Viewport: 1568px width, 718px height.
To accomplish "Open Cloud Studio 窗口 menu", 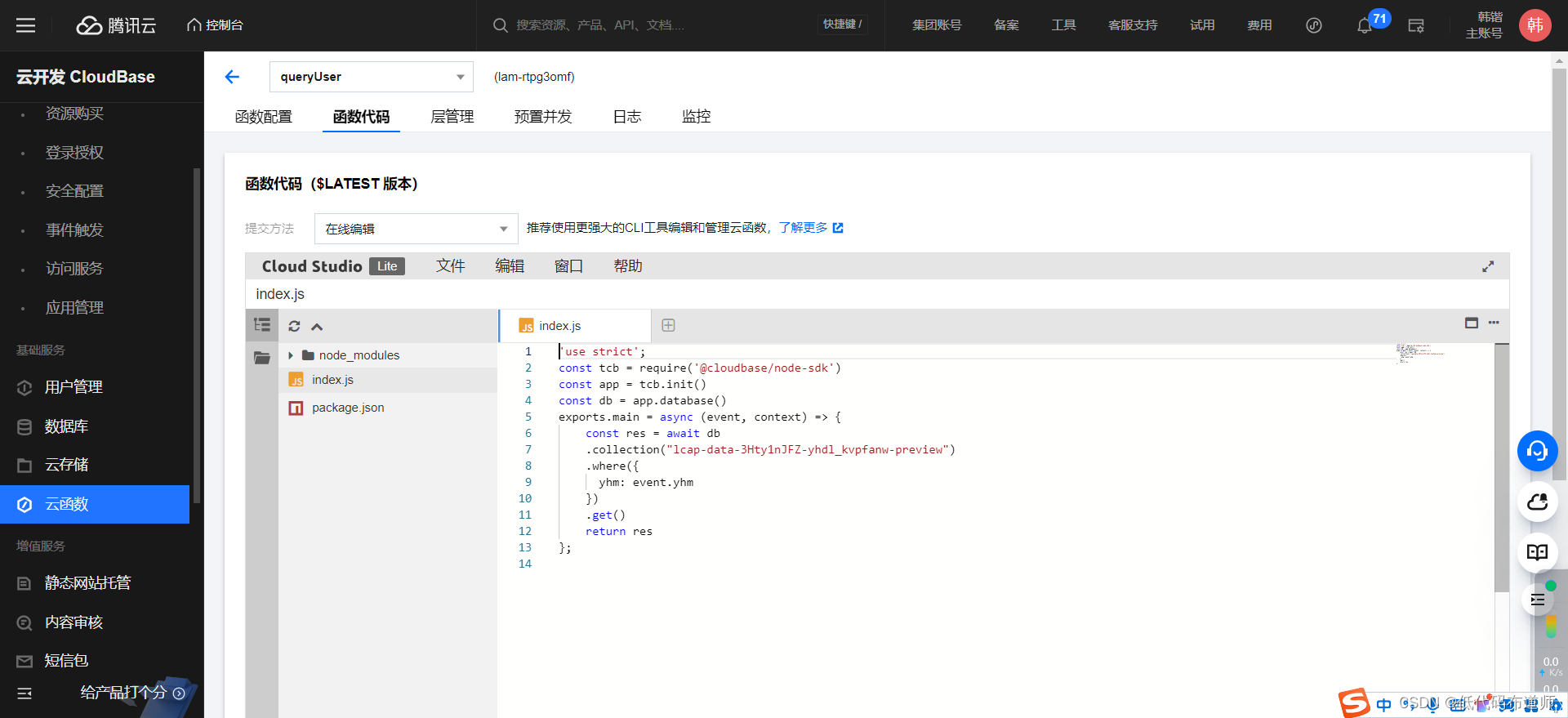I will coord(568,266).
